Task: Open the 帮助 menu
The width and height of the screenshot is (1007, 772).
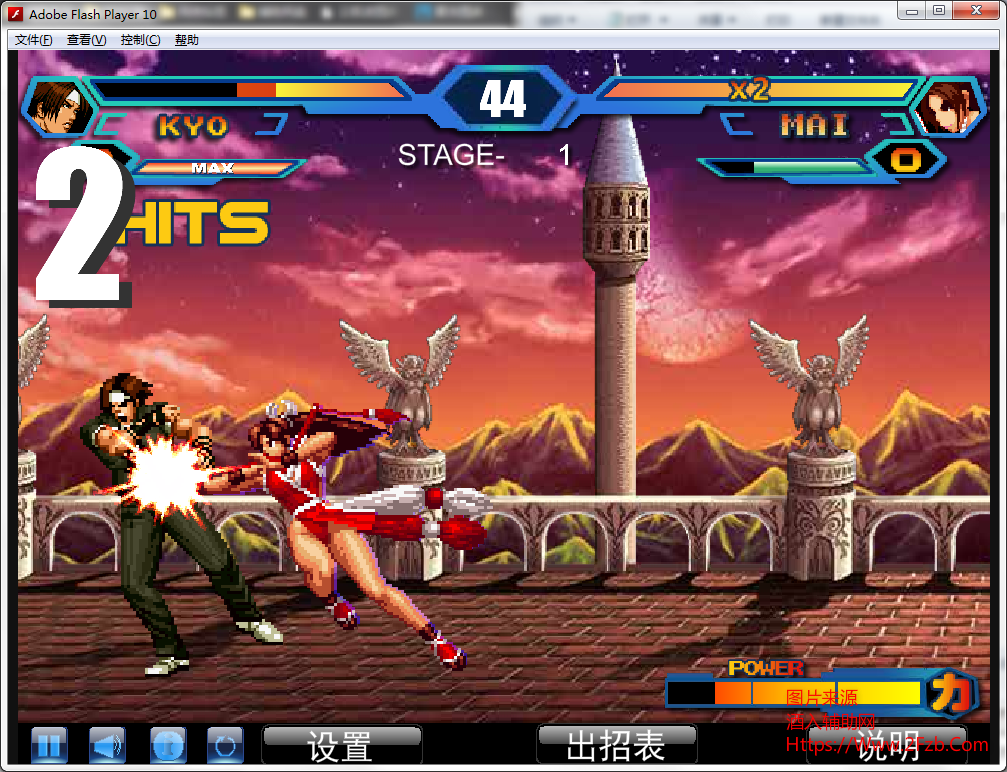Action: tap(186, 40)
